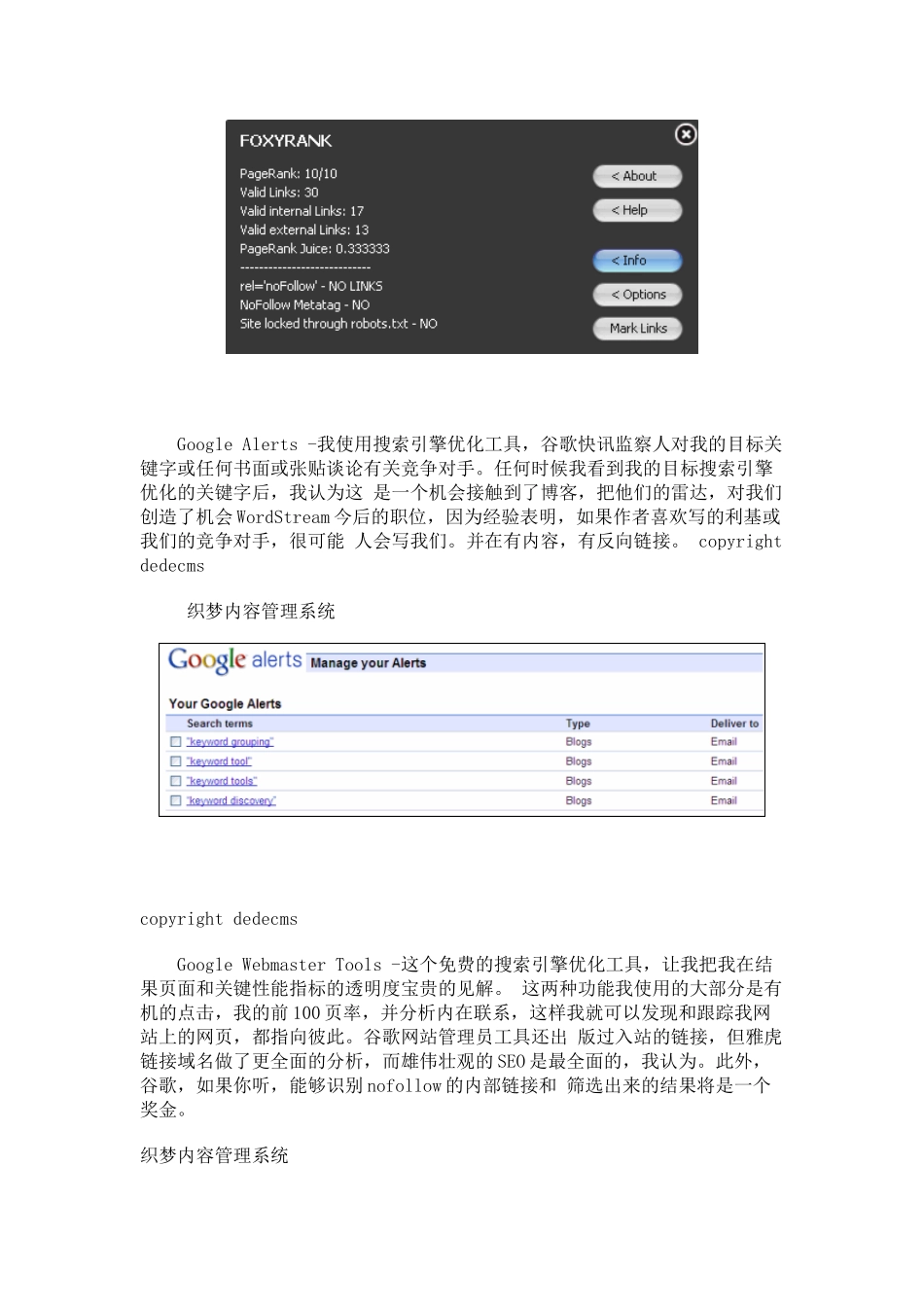Click the "Google Alerts" paragraph heading text

coord(237,445)
